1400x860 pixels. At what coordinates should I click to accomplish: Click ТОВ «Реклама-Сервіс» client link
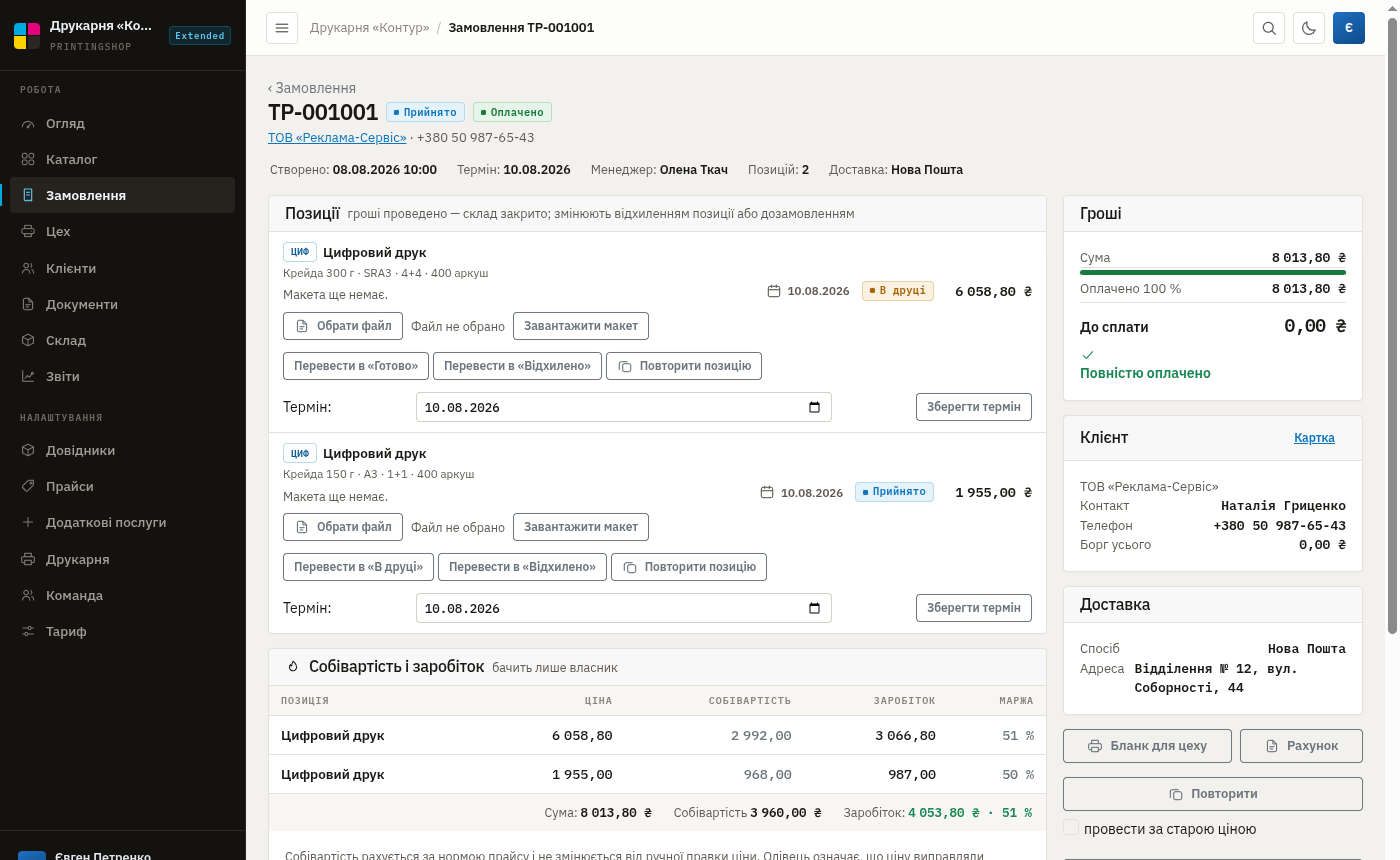337,137
